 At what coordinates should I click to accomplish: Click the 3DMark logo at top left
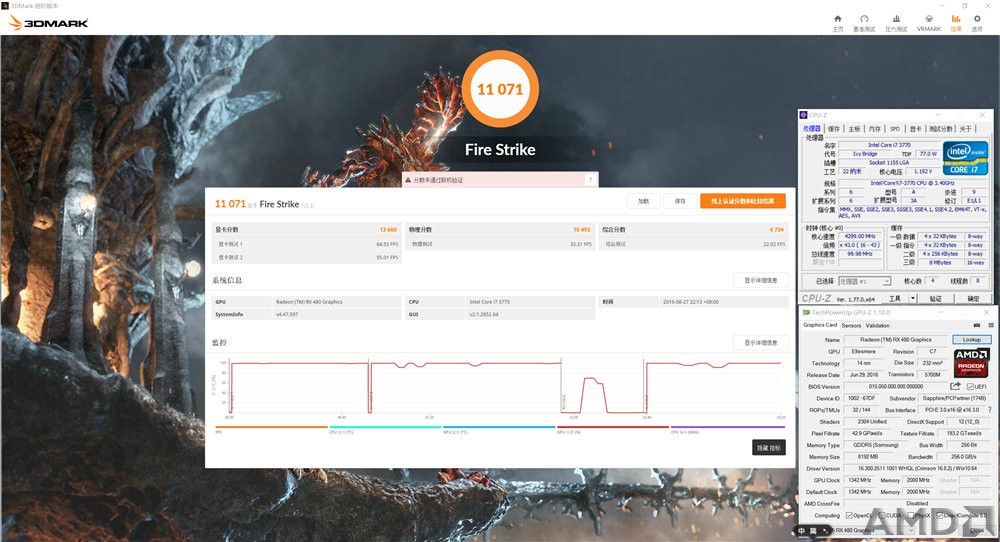(x=48, y=23)
